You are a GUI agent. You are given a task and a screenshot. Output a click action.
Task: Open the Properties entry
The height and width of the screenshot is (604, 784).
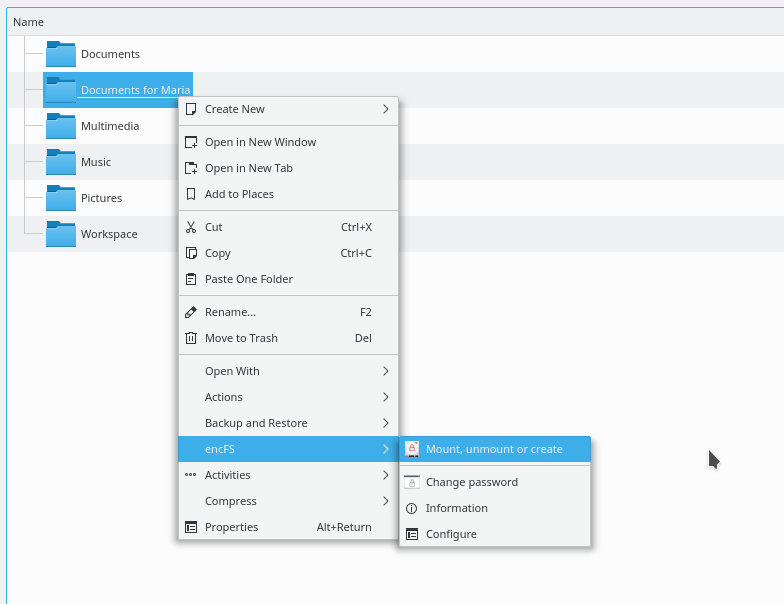[x=288, y=527]
